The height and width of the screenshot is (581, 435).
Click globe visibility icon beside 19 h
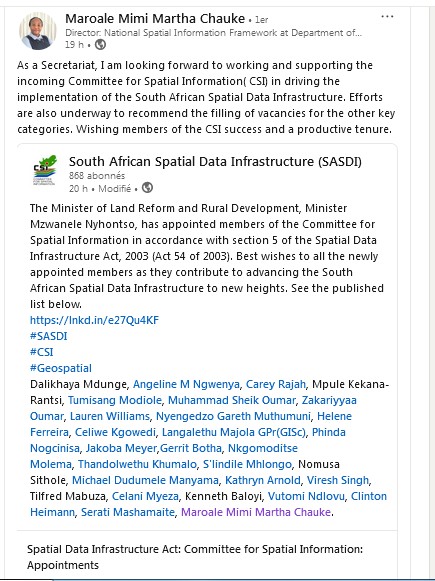pos(100,45)
